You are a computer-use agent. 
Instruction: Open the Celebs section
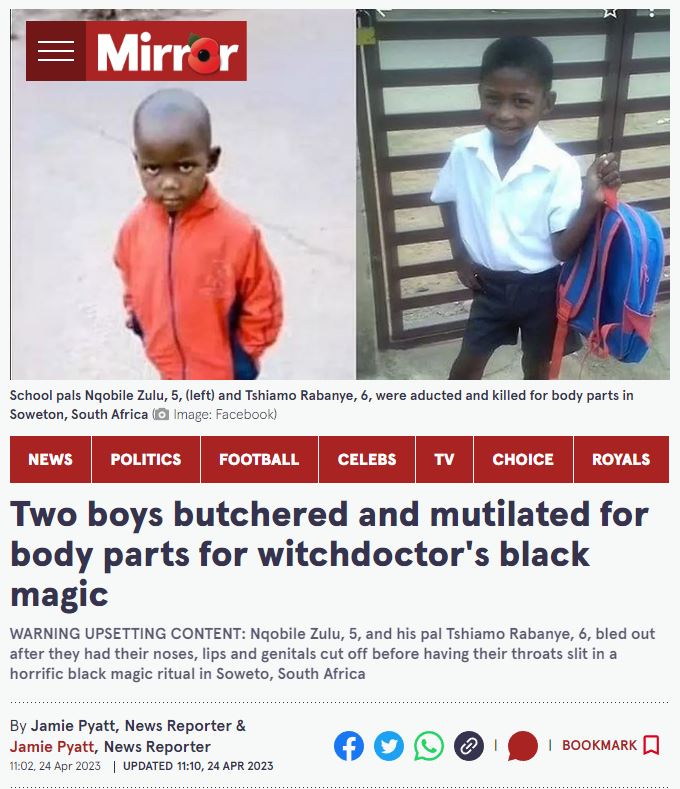pyautogui.click(x=367, y=459)
